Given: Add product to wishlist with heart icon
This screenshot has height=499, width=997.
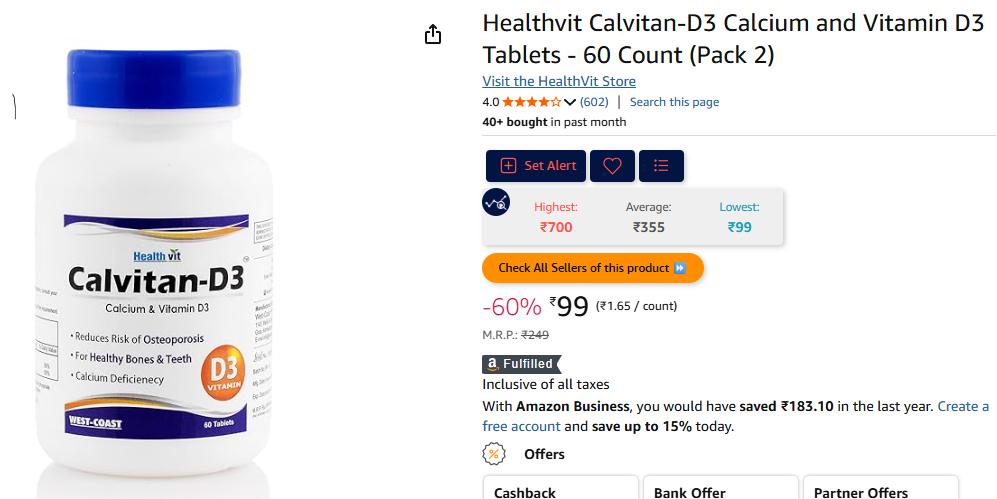Looking at the screenshot, I should click(x=612, y=166).
